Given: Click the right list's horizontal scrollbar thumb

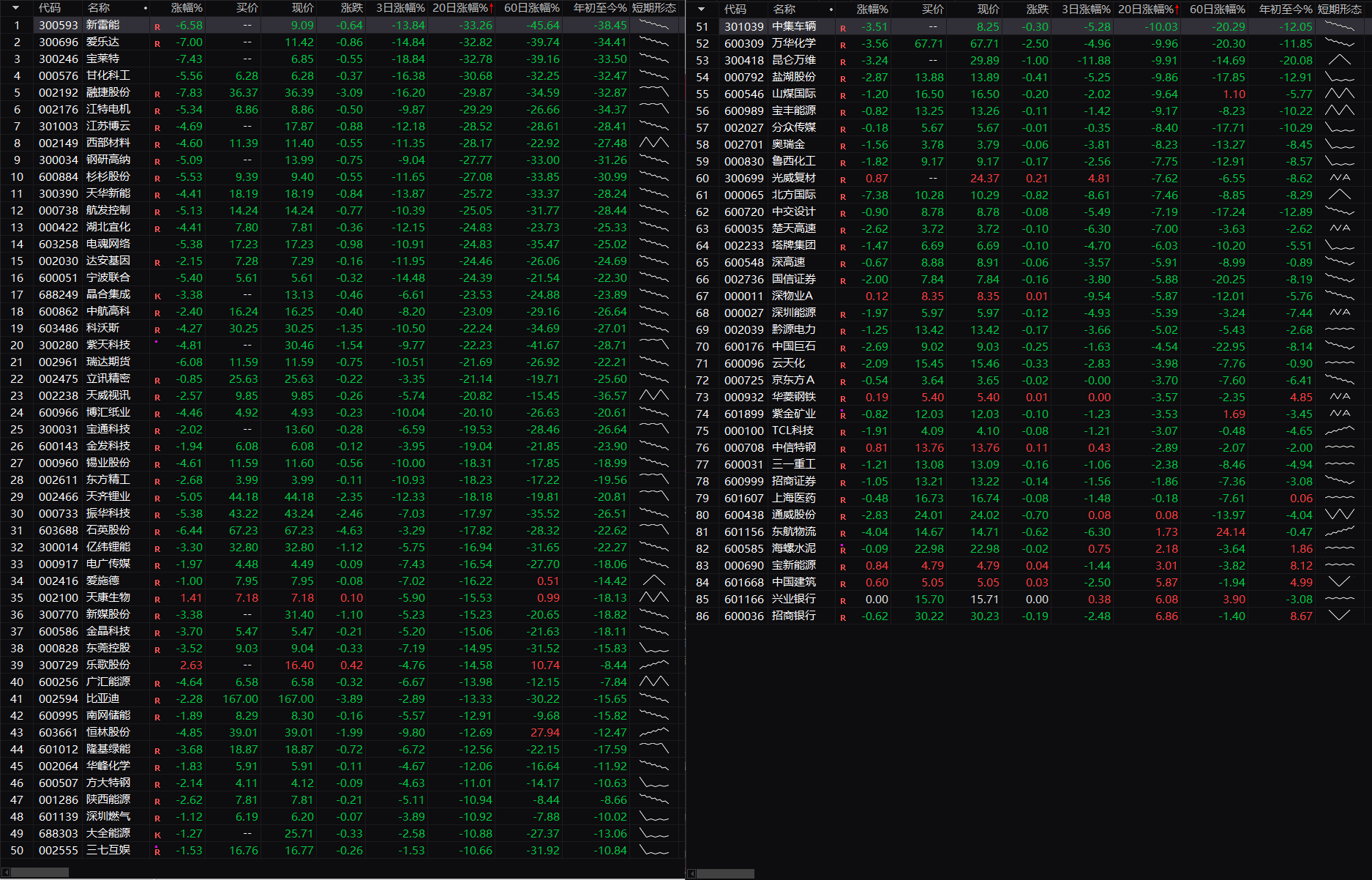Looking at the screenshot, I should (x=725, y=873).
